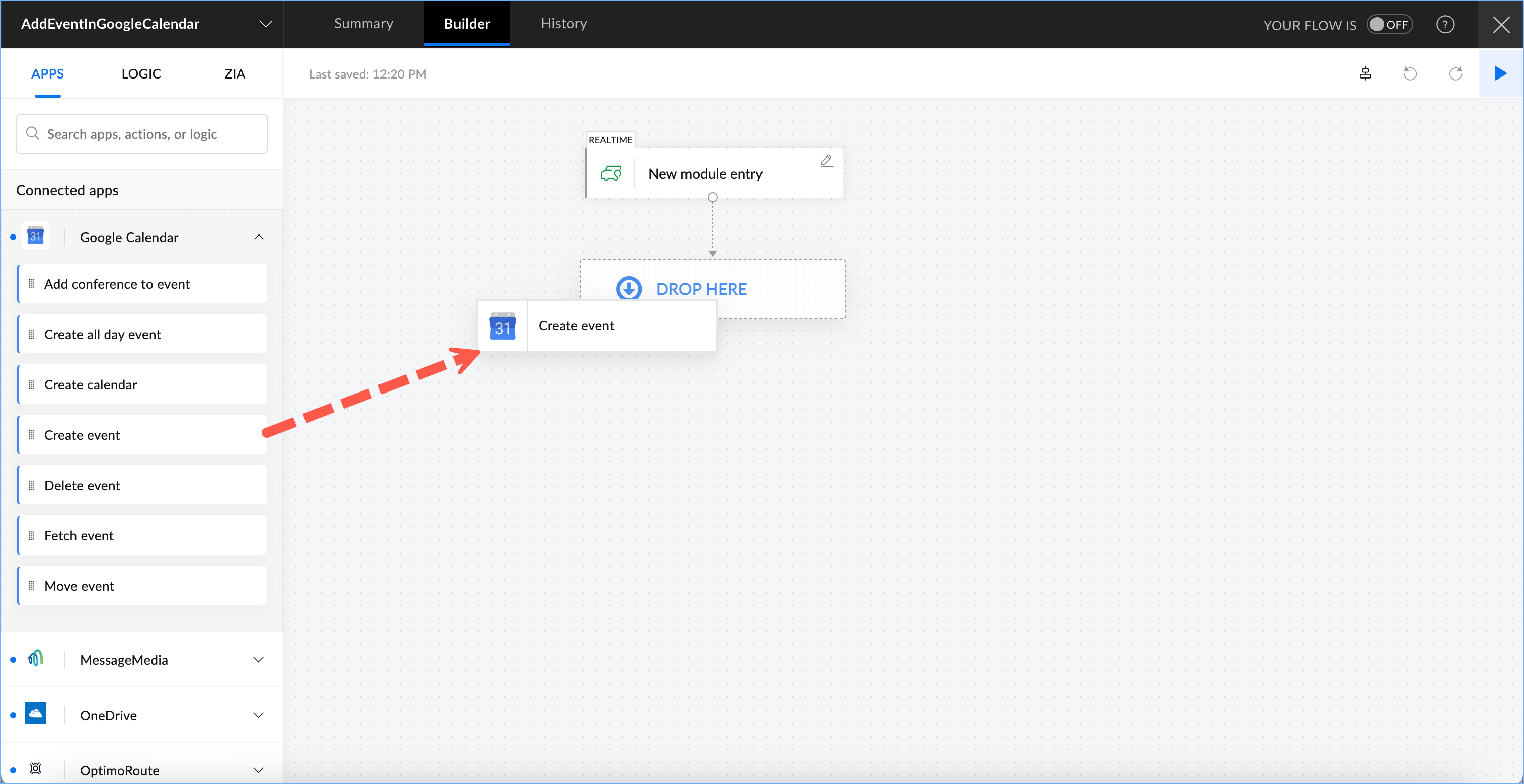Image resolution: width=1524 pixels, height=784 pixels.
Task: Click the undo icon in toolbar
Action: [x=1410, y=73]
